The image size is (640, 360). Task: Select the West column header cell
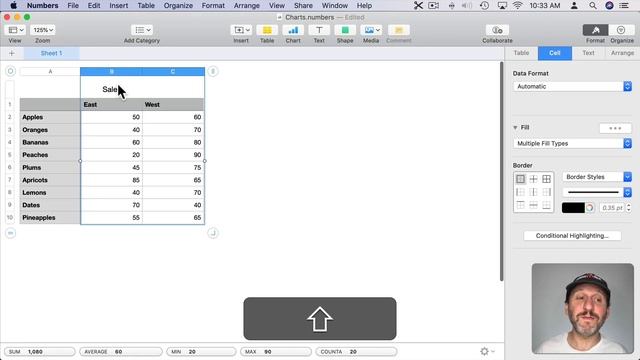pyautogui.click(x=173, y=104)
